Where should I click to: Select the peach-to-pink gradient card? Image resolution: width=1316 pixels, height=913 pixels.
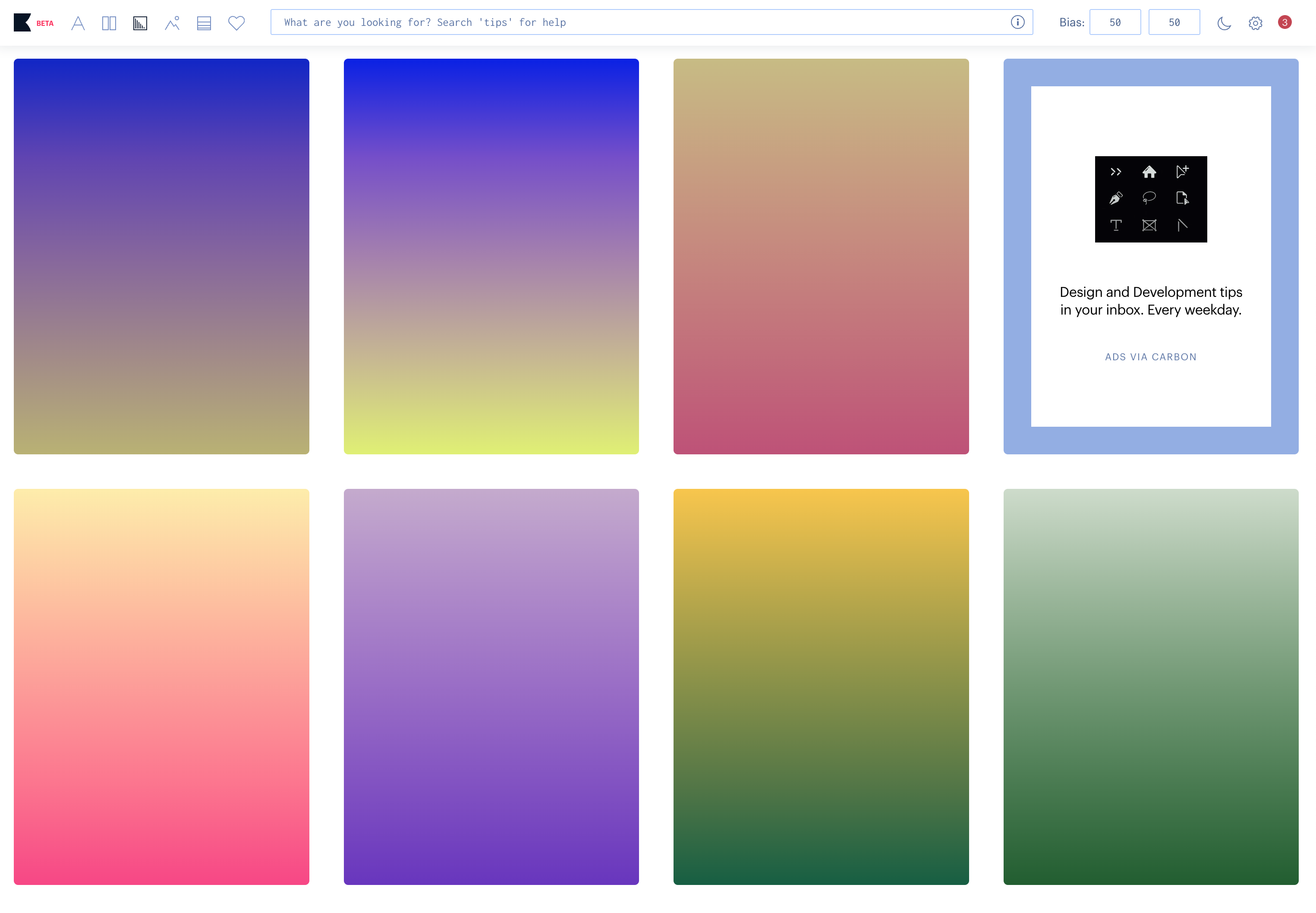point(161,686)
